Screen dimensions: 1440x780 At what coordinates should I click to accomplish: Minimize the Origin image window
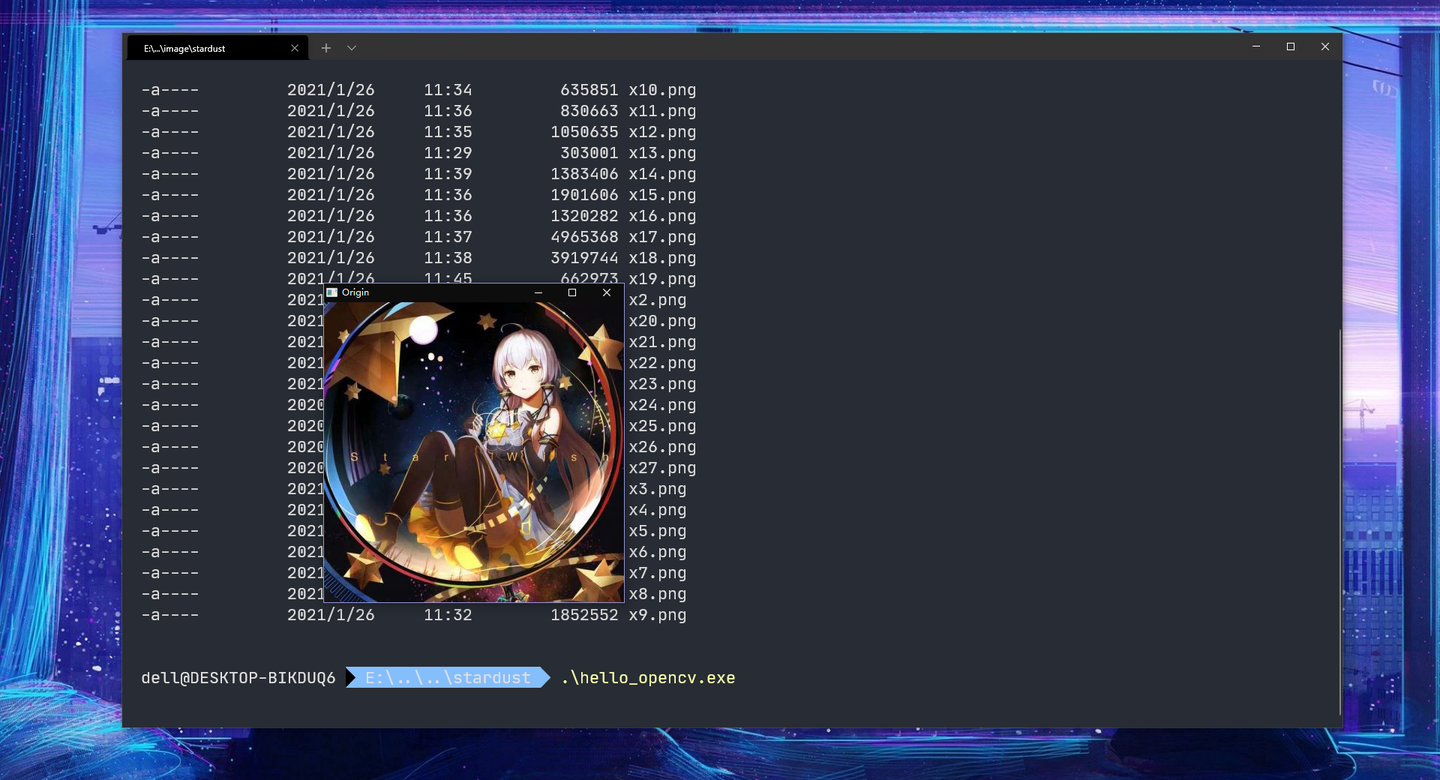[x=538, y=292]
